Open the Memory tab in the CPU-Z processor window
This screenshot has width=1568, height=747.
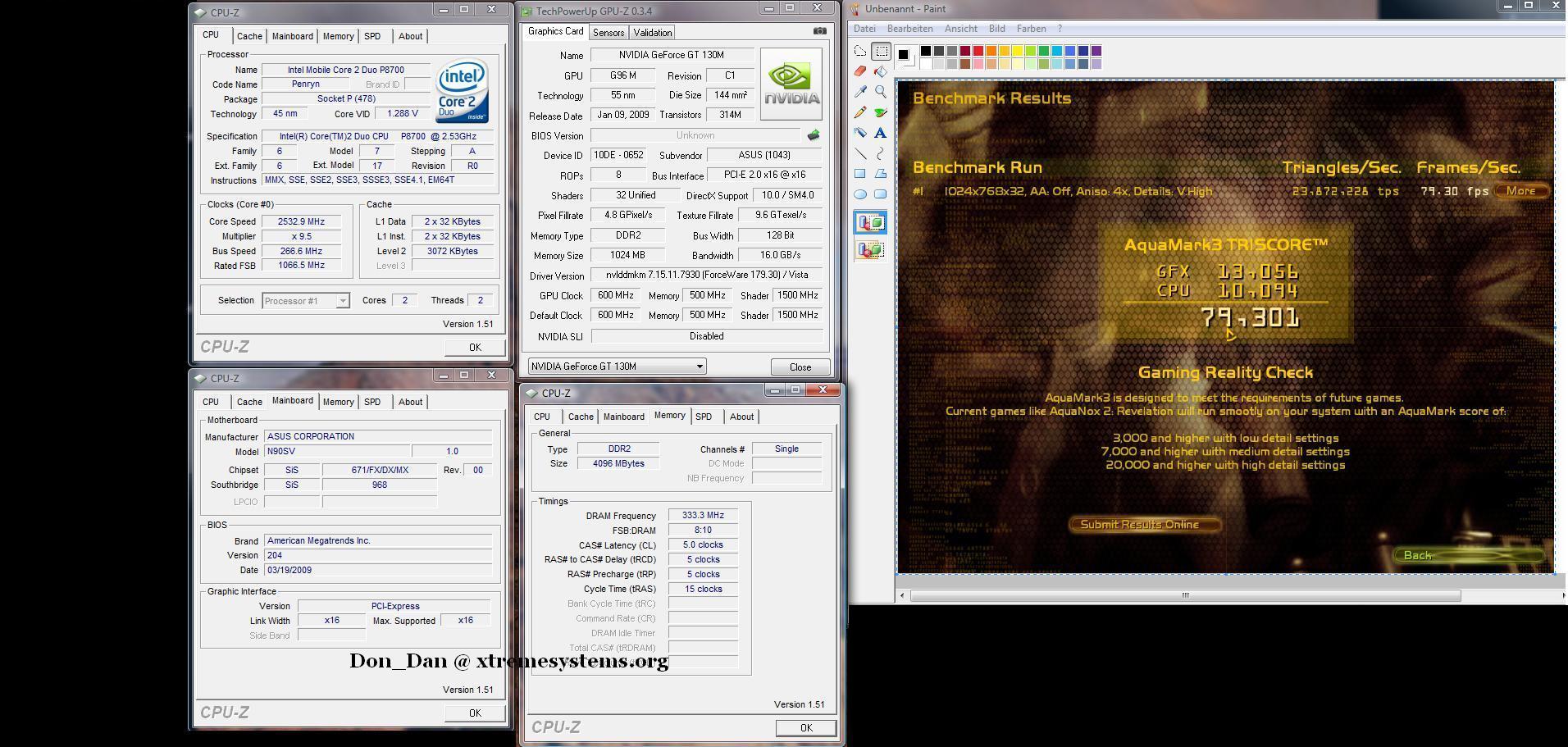tap(338, 36)
